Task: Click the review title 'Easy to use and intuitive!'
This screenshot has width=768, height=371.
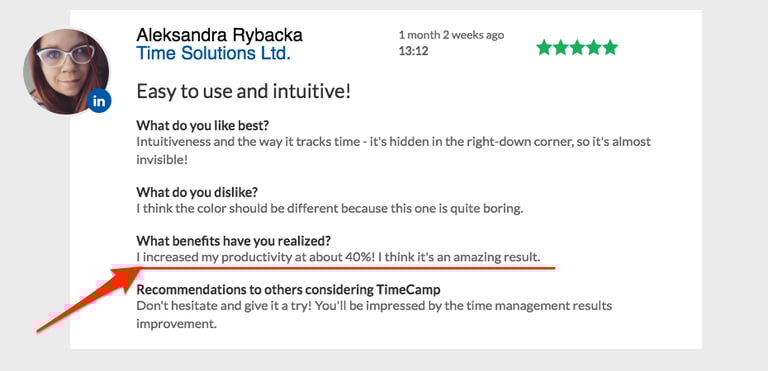Action: pyautogui.click(x=243, y=91)
